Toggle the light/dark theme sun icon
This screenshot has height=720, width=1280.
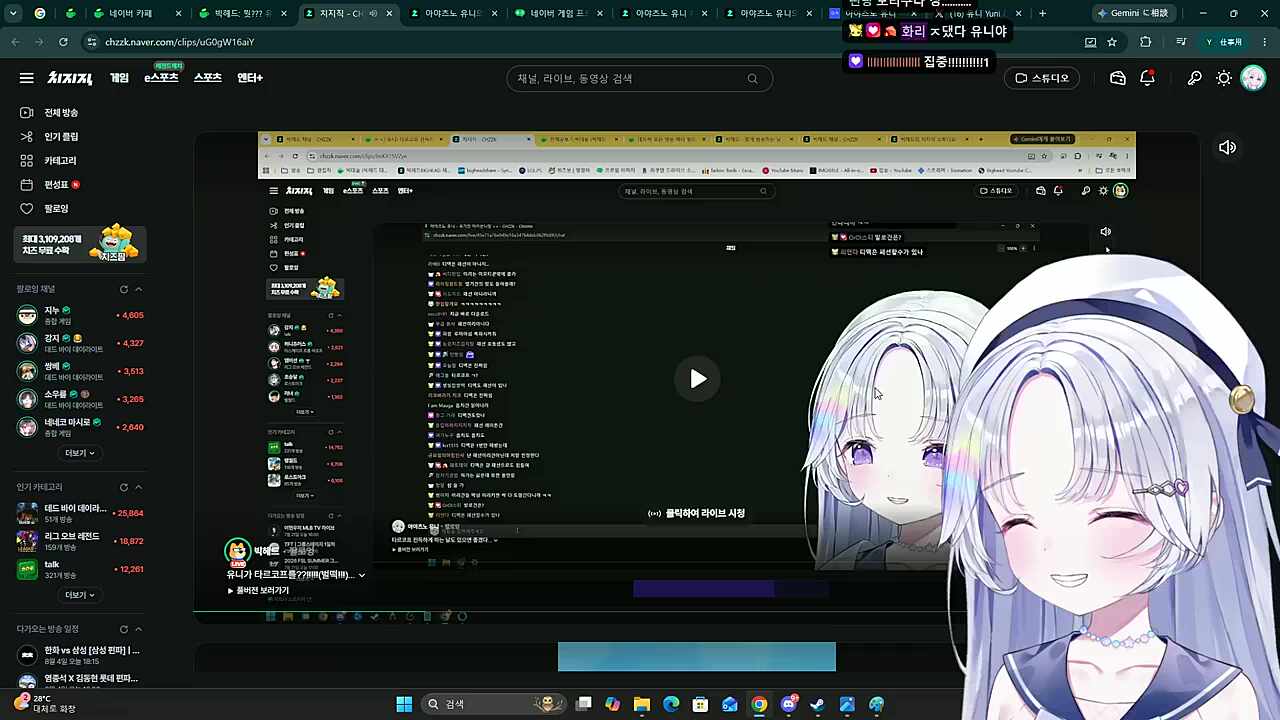click(1224, 78)
